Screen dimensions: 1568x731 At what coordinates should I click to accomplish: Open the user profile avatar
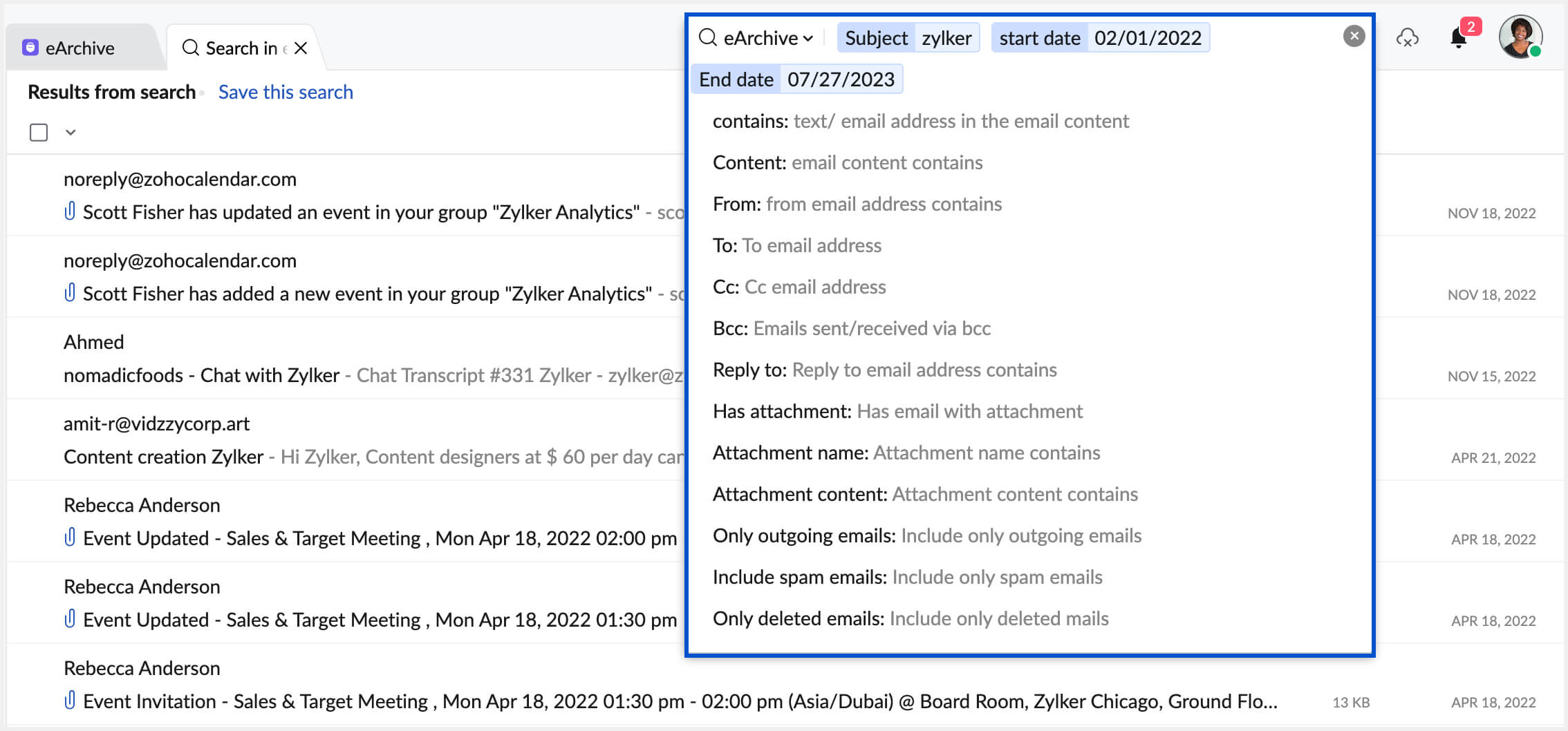(1520, 37)
